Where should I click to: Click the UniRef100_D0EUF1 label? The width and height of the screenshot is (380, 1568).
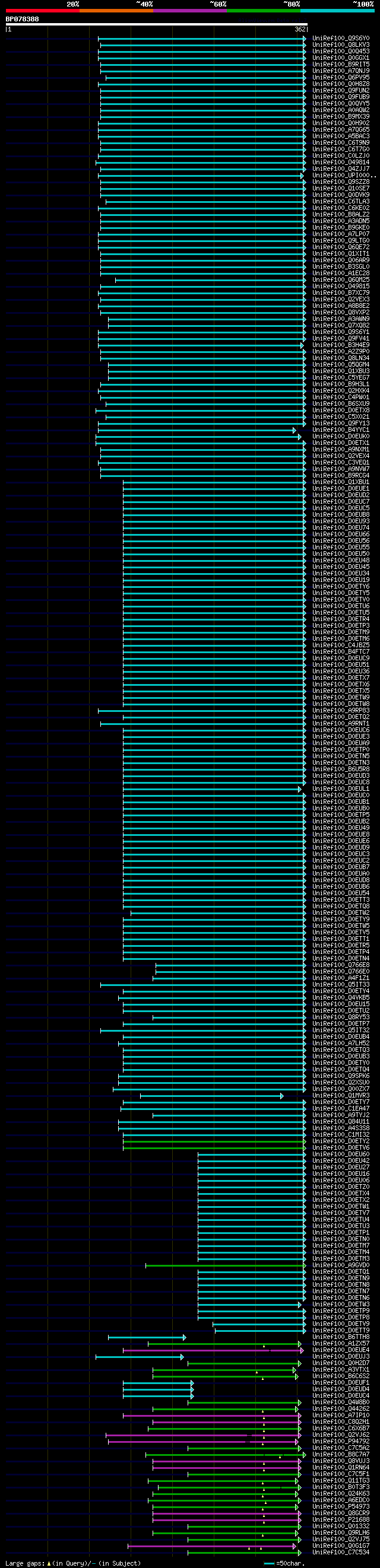pos(341,1383)
